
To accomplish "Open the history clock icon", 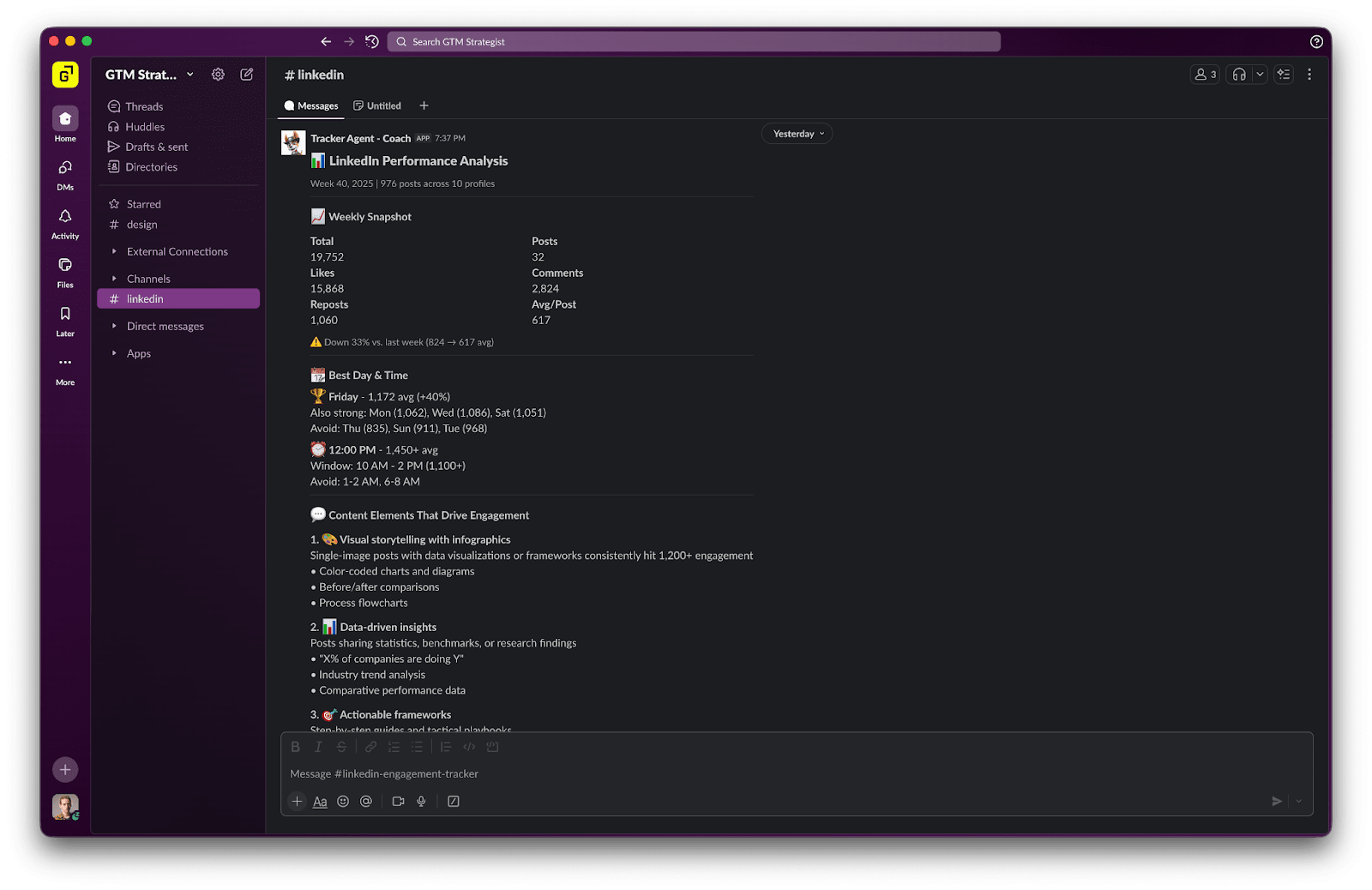I will click(372, 41).
